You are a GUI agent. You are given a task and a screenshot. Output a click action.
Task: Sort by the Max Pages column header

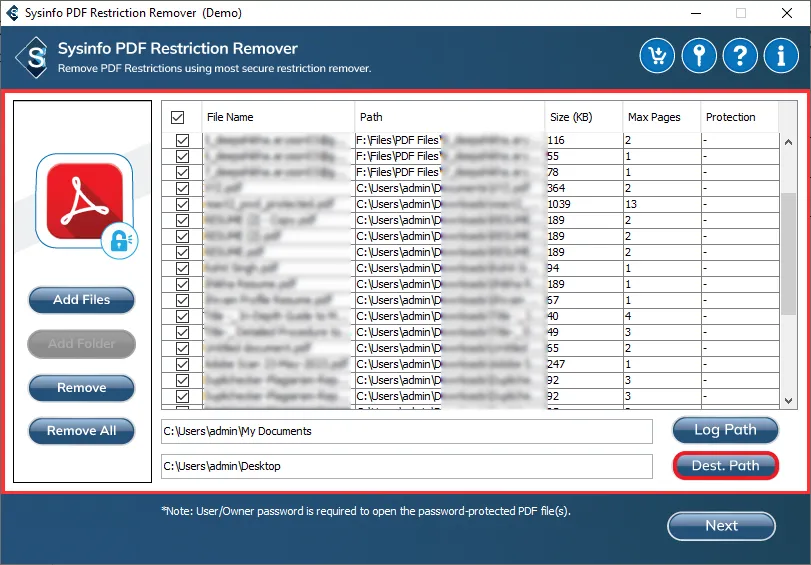coord(662,117)
